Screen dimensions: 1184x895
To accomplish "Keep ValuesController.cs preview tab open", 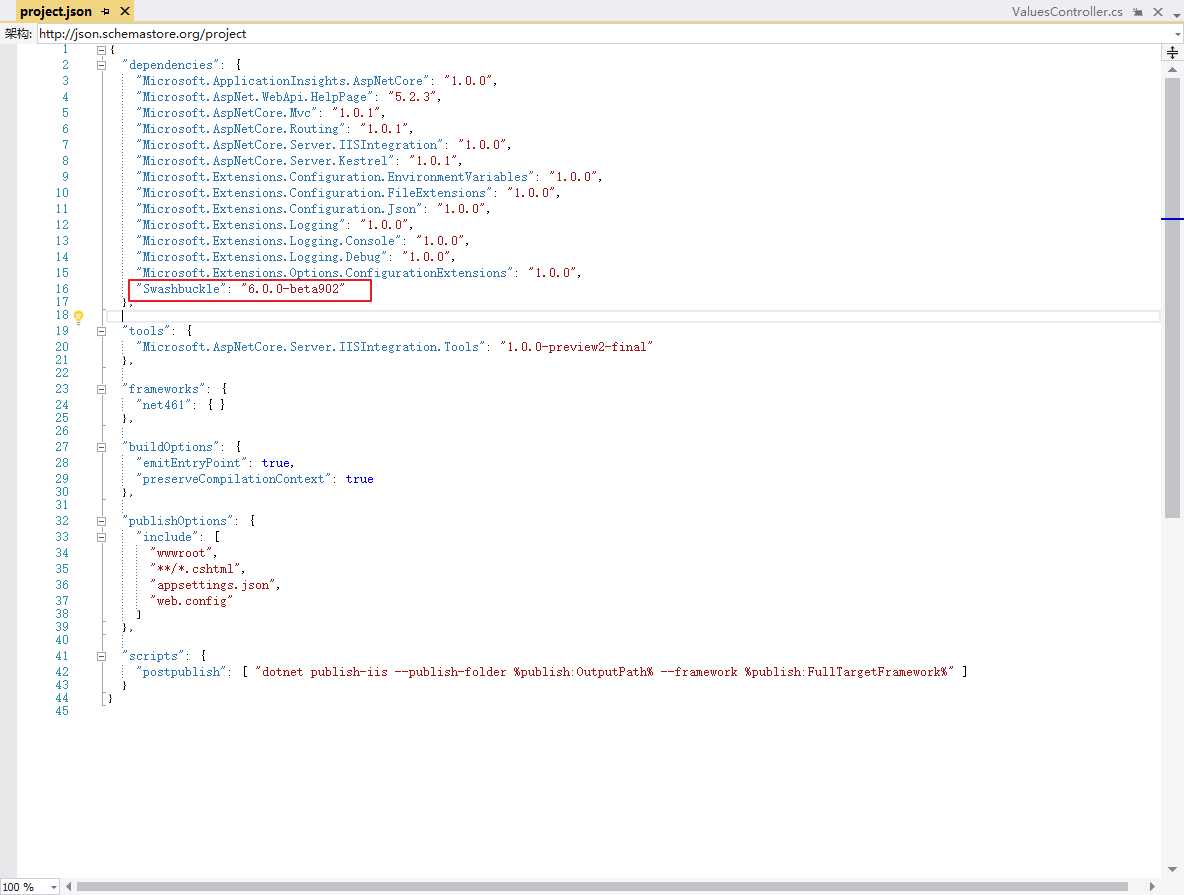I will coord(1138,11).
